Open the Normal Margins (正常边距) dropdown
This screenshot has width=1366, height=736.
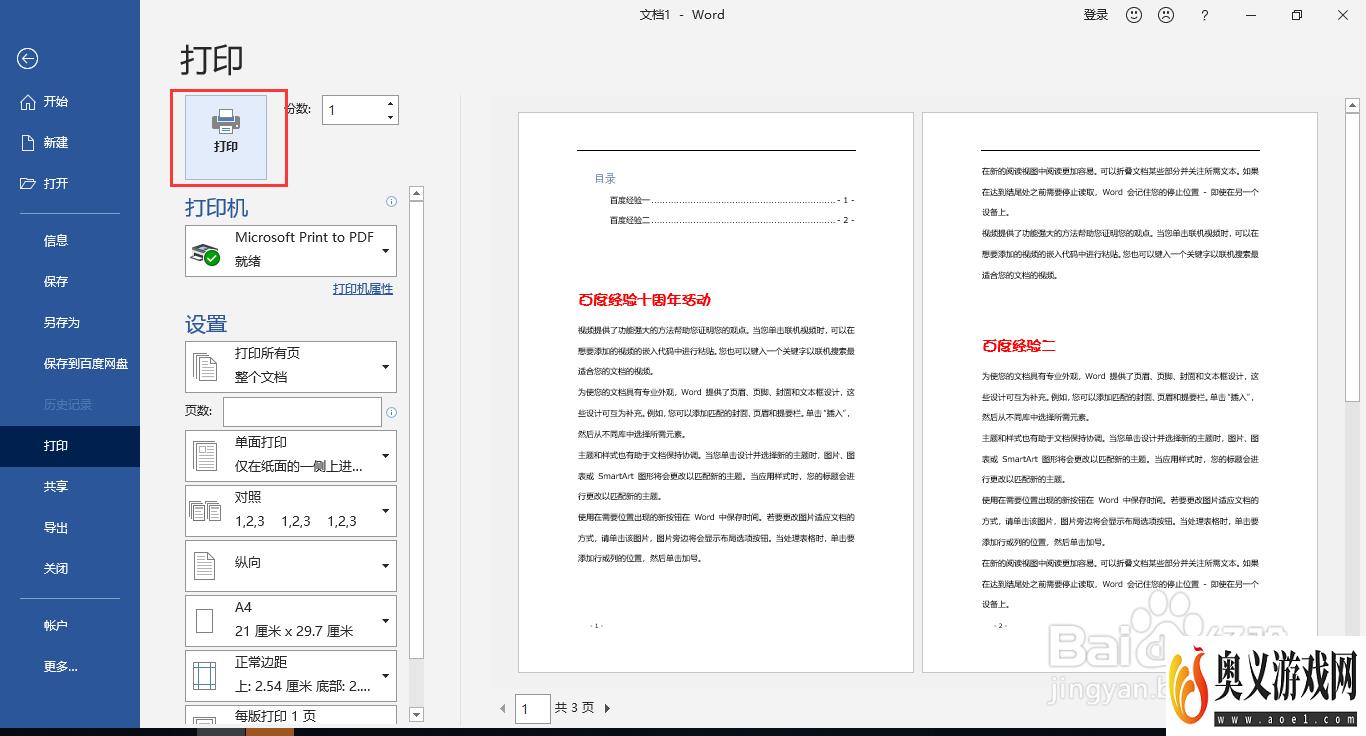tap(291, 675)
